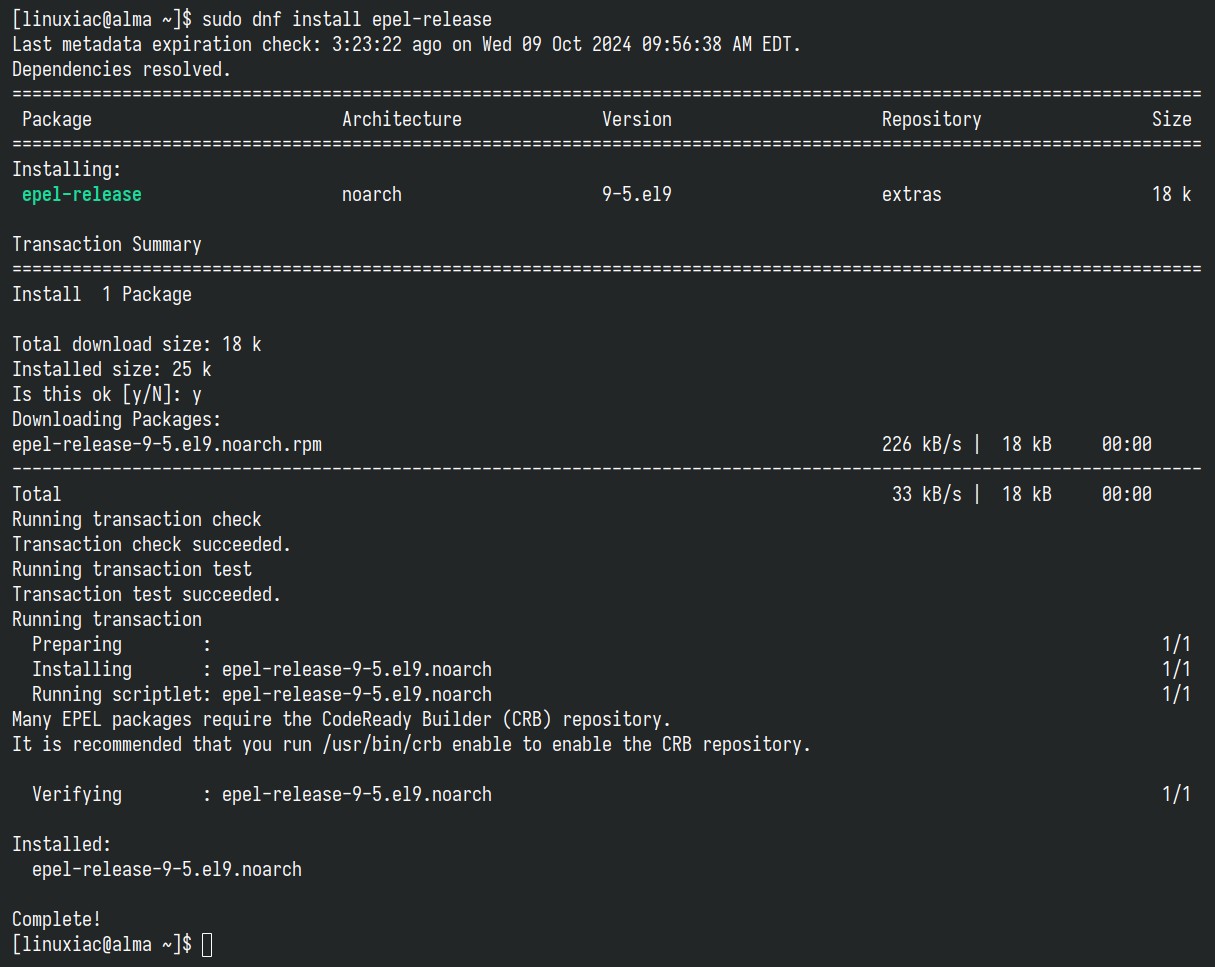1215x967 pixels.
Task: Click the 'Version' column header
Action: coord(637,119)
